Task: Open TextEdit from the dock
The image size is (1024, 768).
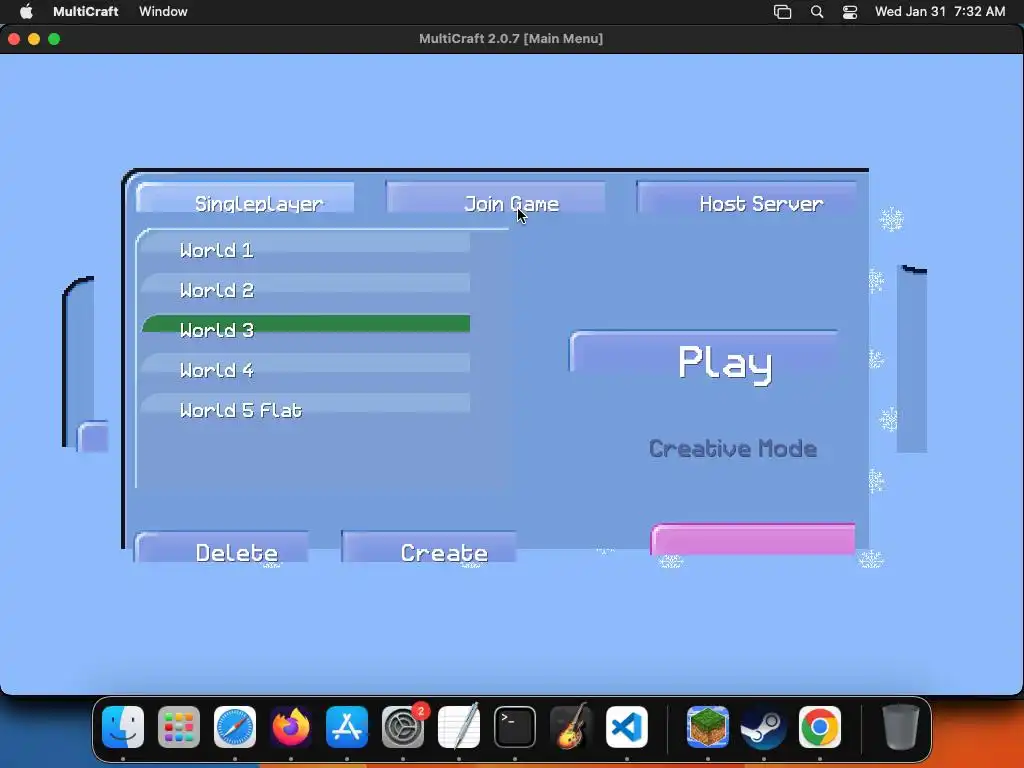Action: [458, 727]
